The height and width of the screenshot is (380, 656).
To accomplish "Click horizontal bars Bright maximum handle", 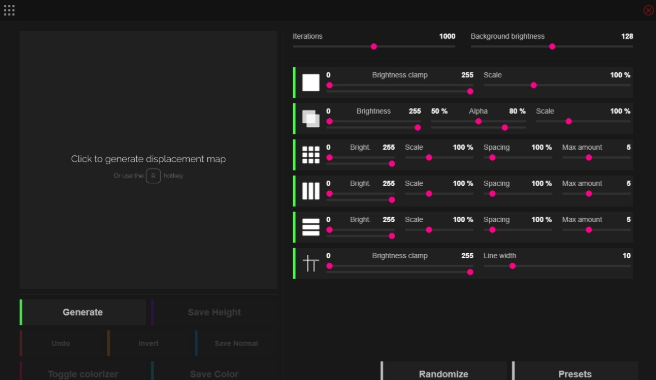I will (392, 236).
